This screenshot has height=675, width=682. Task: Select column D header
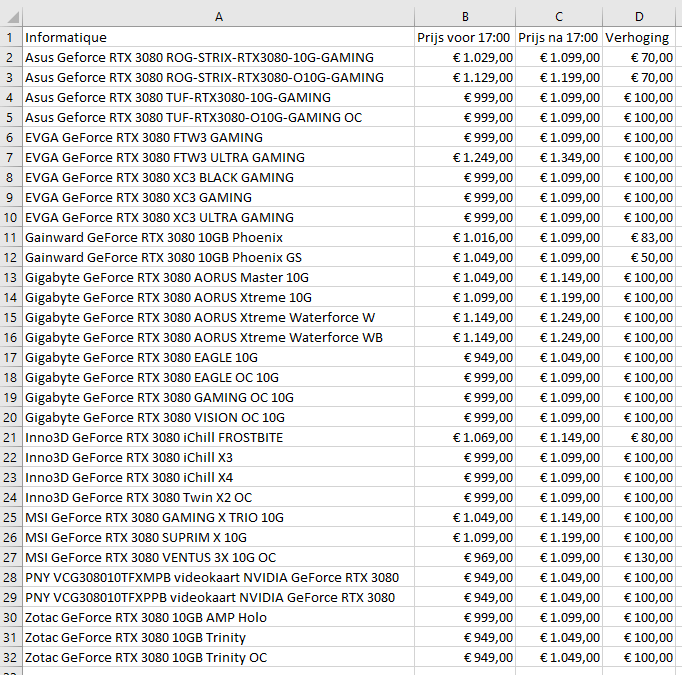point(639,17)
